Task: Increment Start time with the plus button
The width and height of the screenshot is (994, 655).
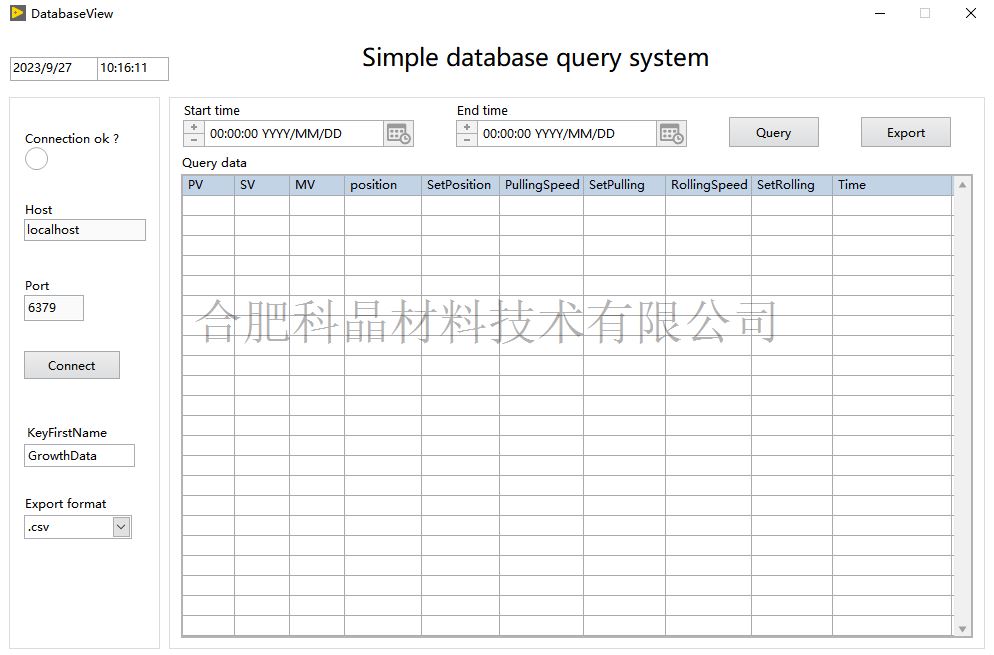Action: [194, 128]
